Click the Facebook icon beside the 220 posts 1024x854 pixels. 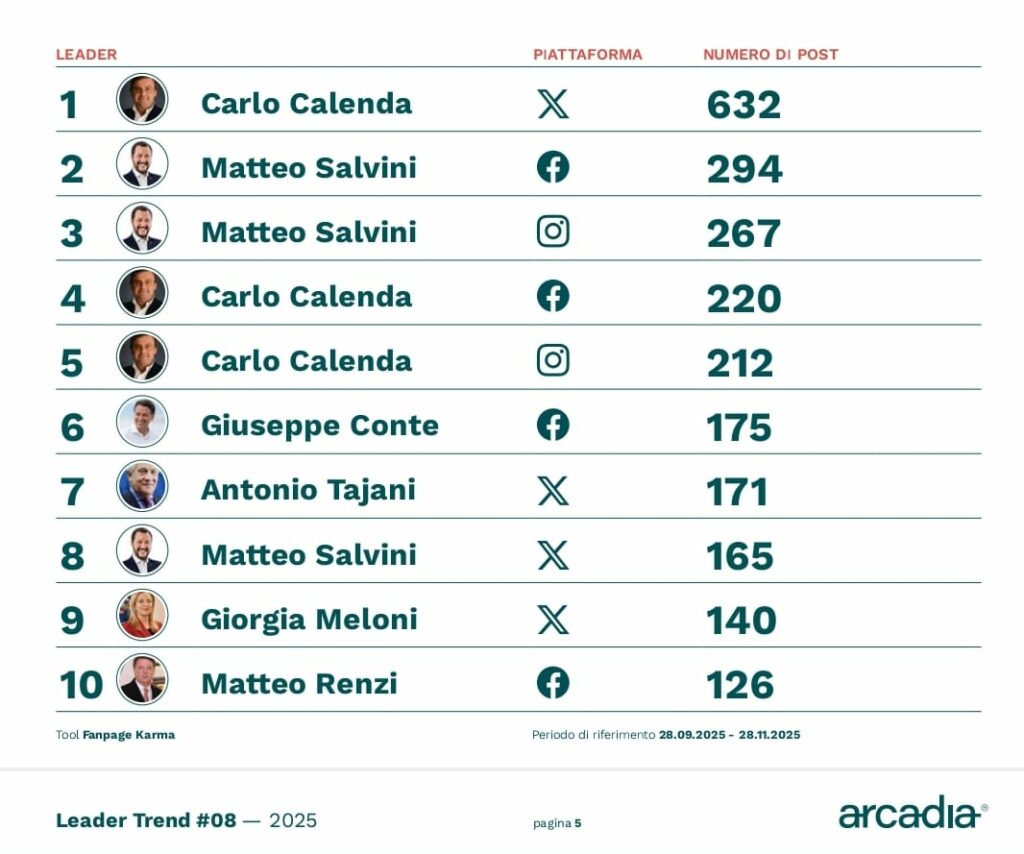(553, 296)
